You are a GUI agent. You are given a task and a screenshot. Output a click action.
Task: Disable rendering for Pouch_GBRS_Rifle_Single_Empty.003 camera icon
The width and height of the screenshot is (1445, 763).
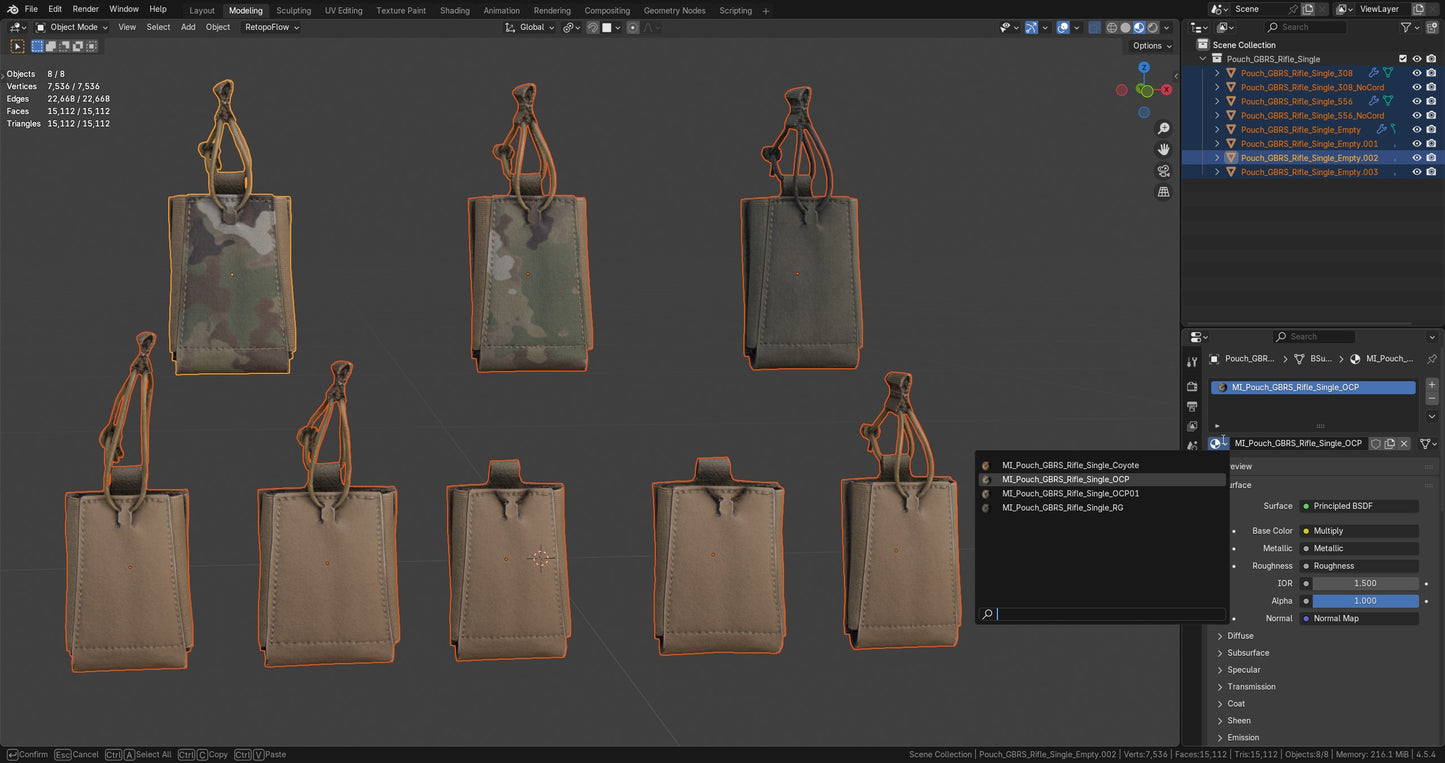click(1431, 172)
